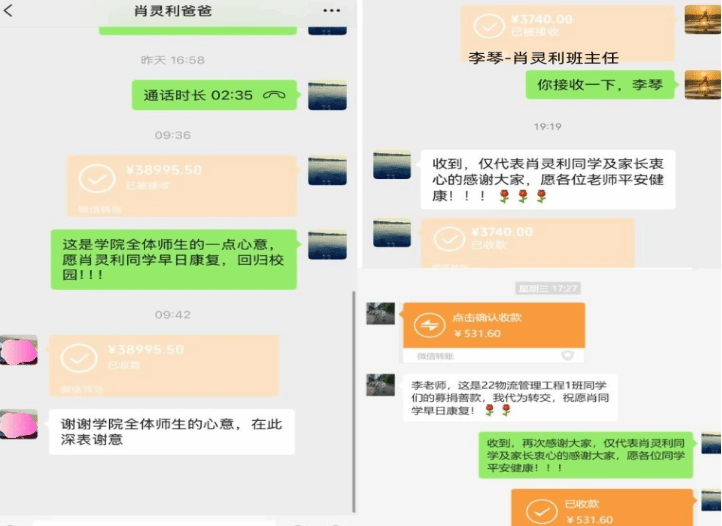This screenshot has width=722, height=526.
Task: Open the ¥3740.00 已被接收 transfer card
Action: coord(567,33)
